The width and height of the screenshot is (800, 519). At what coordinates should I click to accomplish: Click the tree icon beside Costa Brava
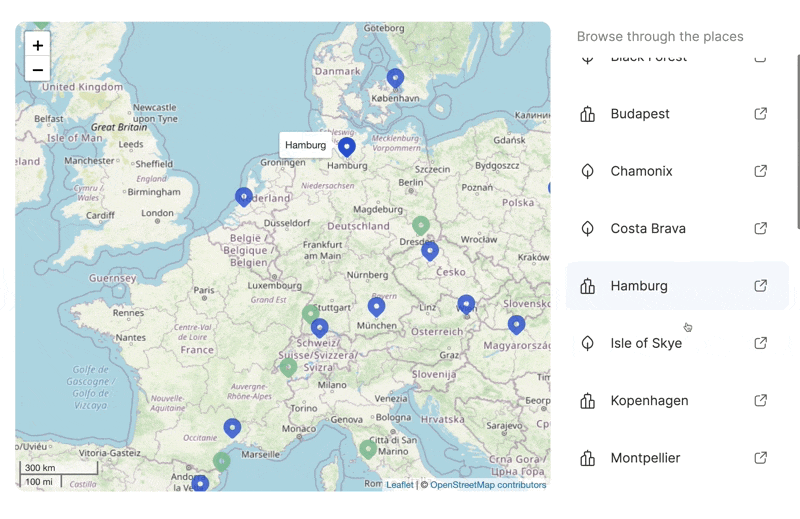point(587,228)
